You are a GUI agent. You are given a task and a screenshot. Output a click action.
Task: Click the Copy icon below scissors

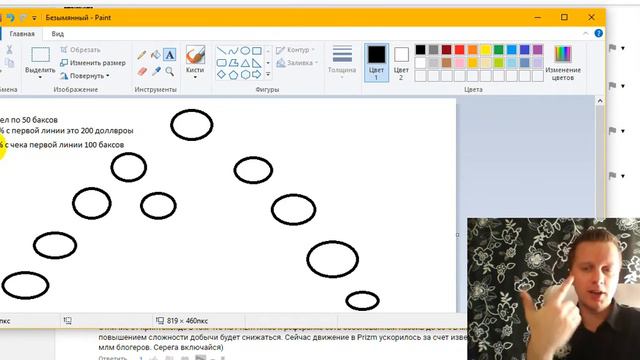tap(9, 63)
